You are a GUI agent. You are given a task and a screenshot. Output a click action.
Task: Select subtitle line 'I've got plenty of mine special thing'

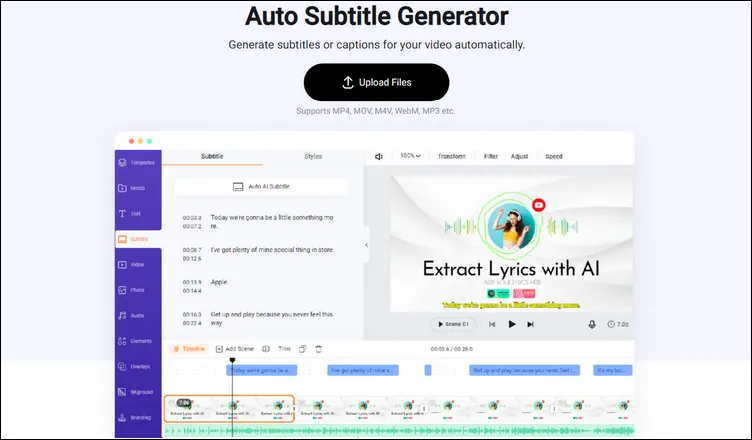[x=272, y=250]
